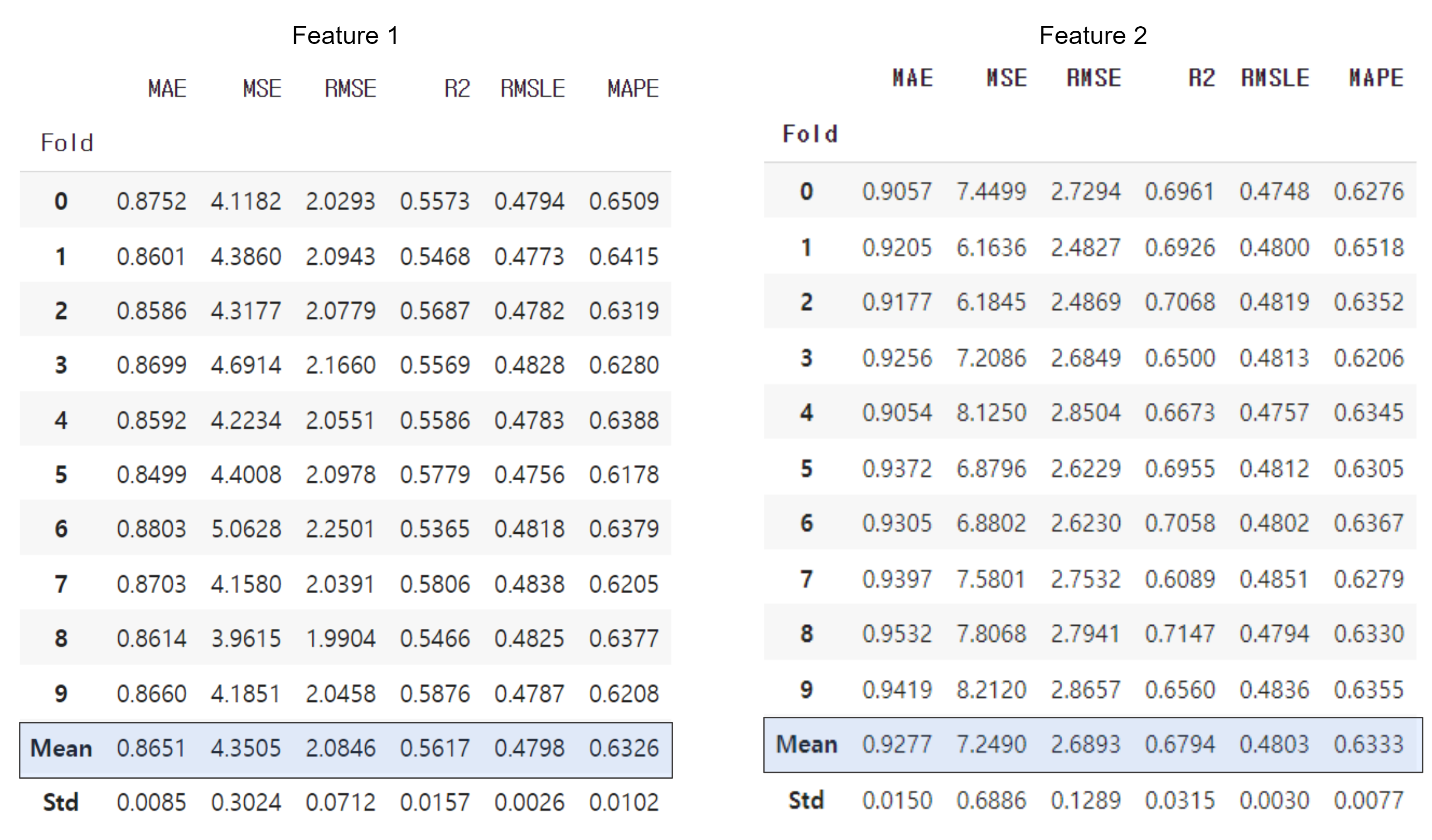Select the MAPE column header in Feature 2
The width and height of the screenshot is (1432, 840).
(1376, 78)
